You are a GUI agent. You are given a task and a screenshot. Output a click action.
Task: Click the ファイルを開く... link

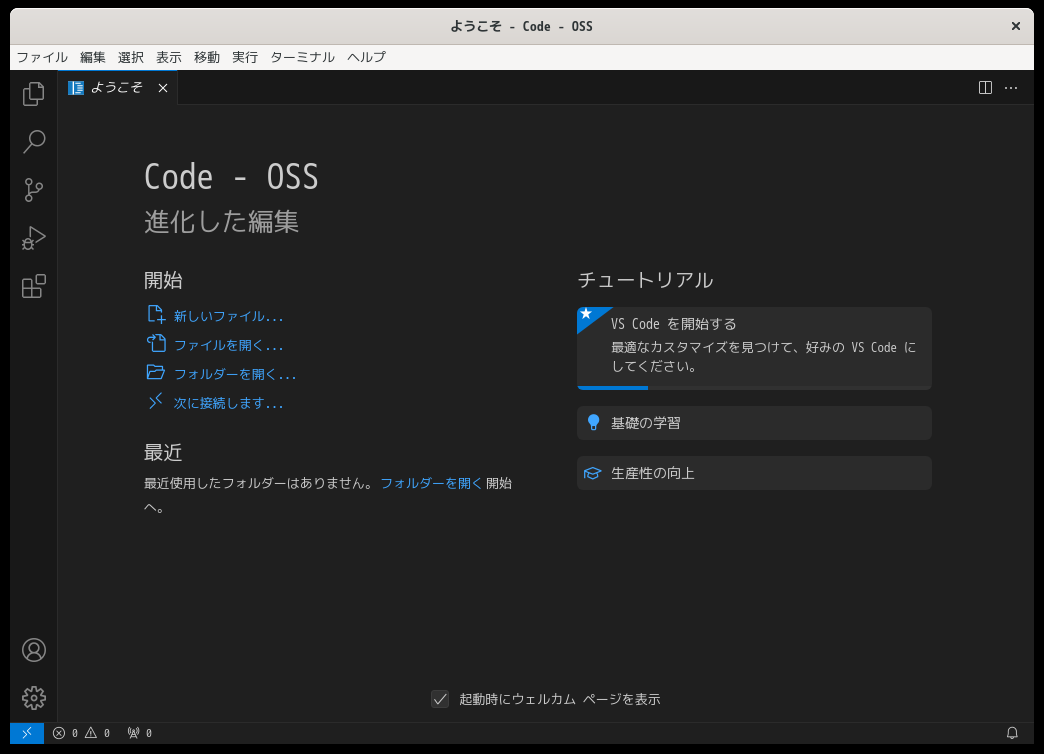(x=228, y=345)
